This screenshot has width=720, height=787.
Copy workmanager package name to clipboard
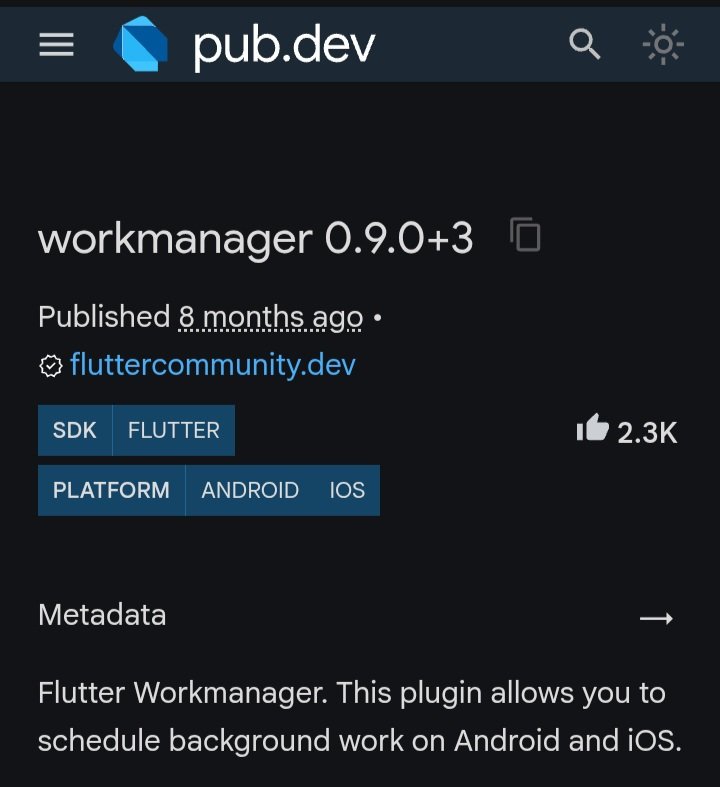point(525,234)
